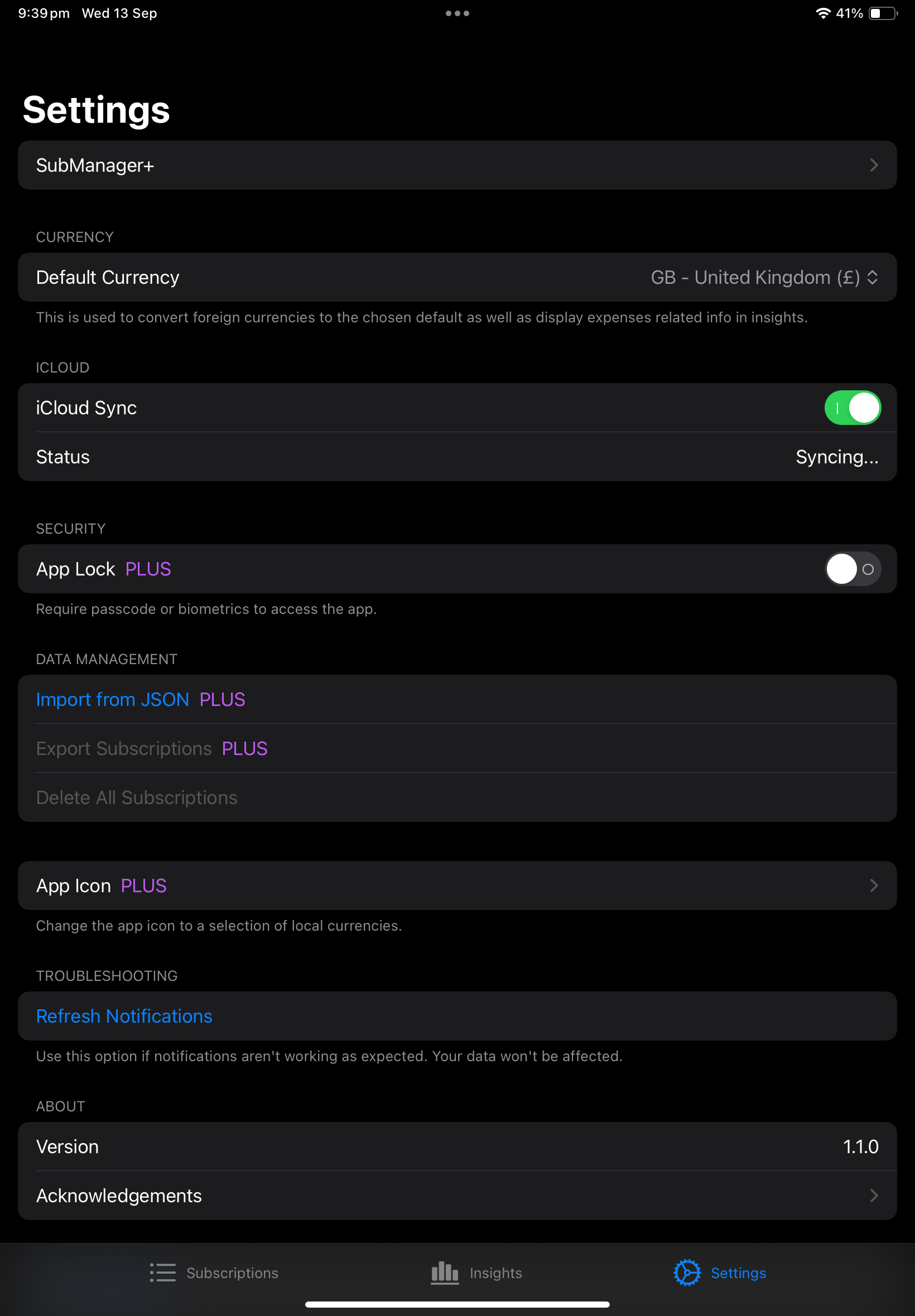This screenshot has height=1316, width=915.
Task: Tap the Settings gear icon
Action: tap(687, 1273)
